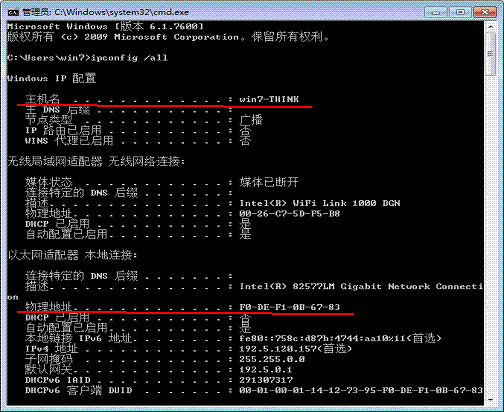This screenshot has width=504, height=412.
Task: Click the subnet mask 255.255.0.0
Action: pos(272,359)
